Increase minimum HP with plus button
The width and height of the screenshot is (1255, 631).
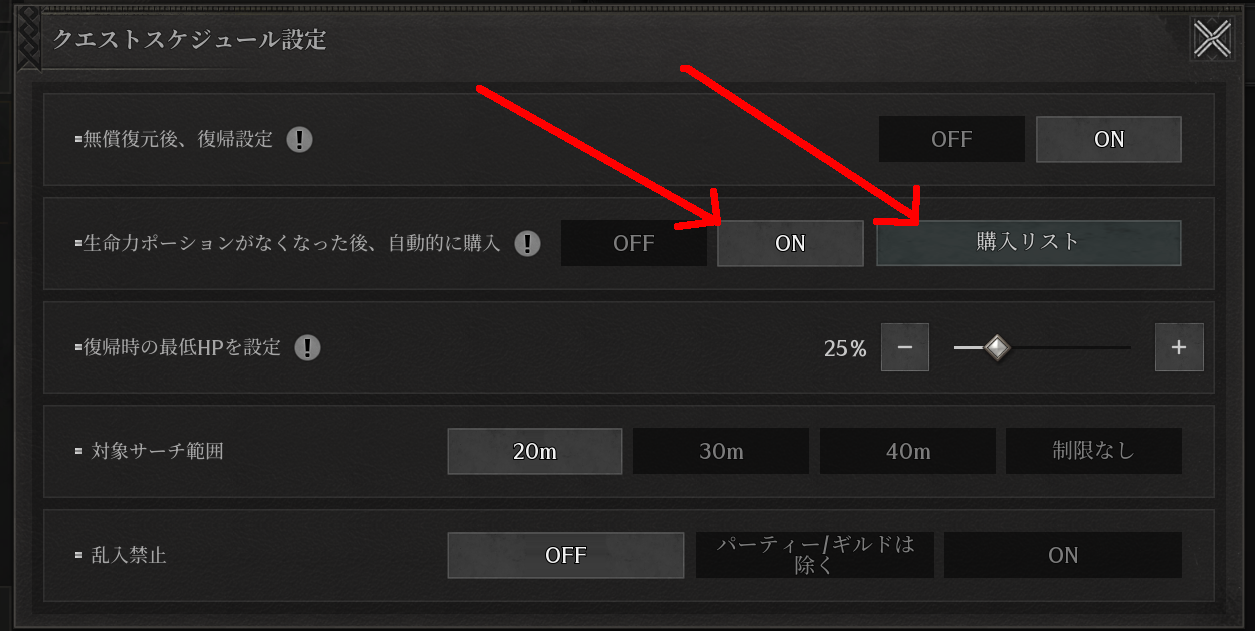[1179, 347]
